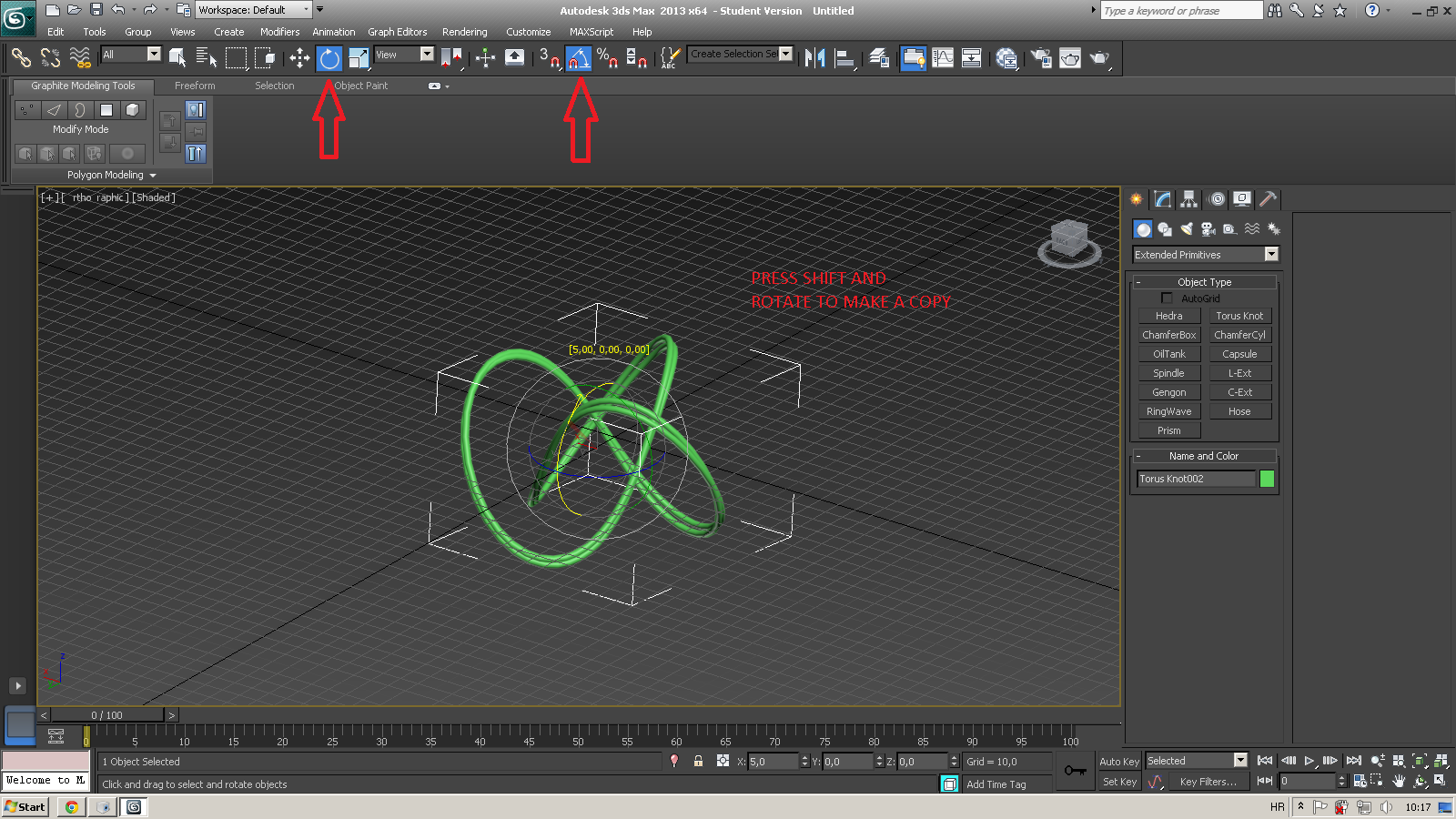The width and height of the screenshot is (1456, 819).
Task: Click the Use Pivot Point Center icon
Action: [x=451, y=58]
